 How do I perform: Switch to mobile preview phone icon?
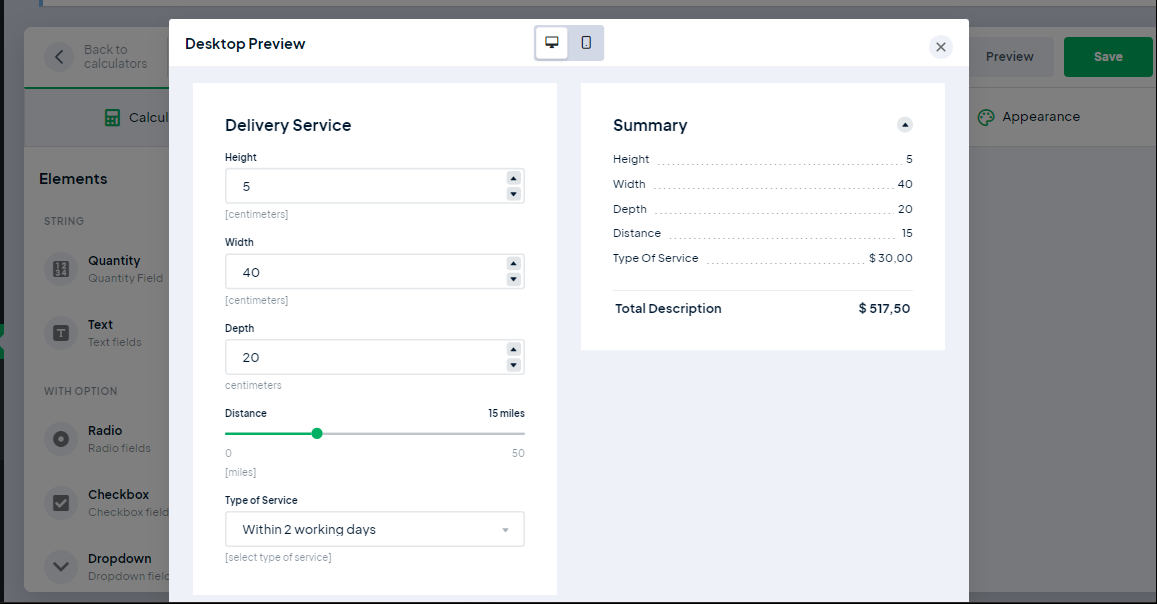point(586,43)
